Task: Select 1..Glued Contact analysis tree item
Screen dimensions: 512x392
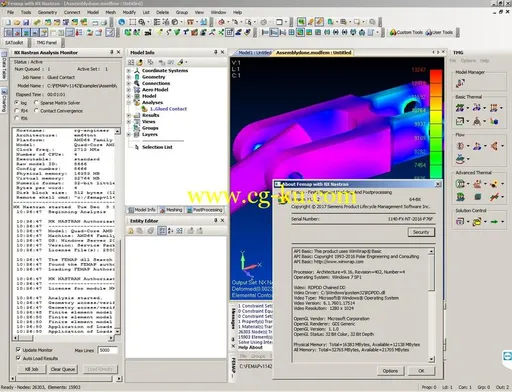Action: (168, 109)
